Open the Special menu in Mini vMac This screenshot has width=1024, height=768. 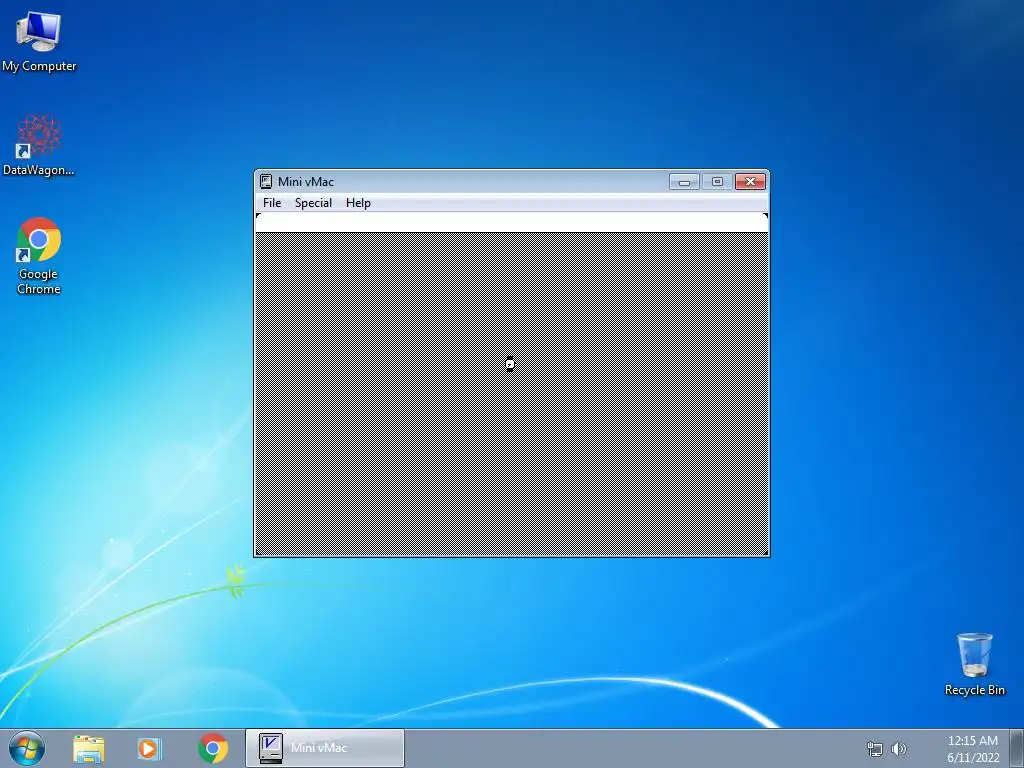pos(313,203)
